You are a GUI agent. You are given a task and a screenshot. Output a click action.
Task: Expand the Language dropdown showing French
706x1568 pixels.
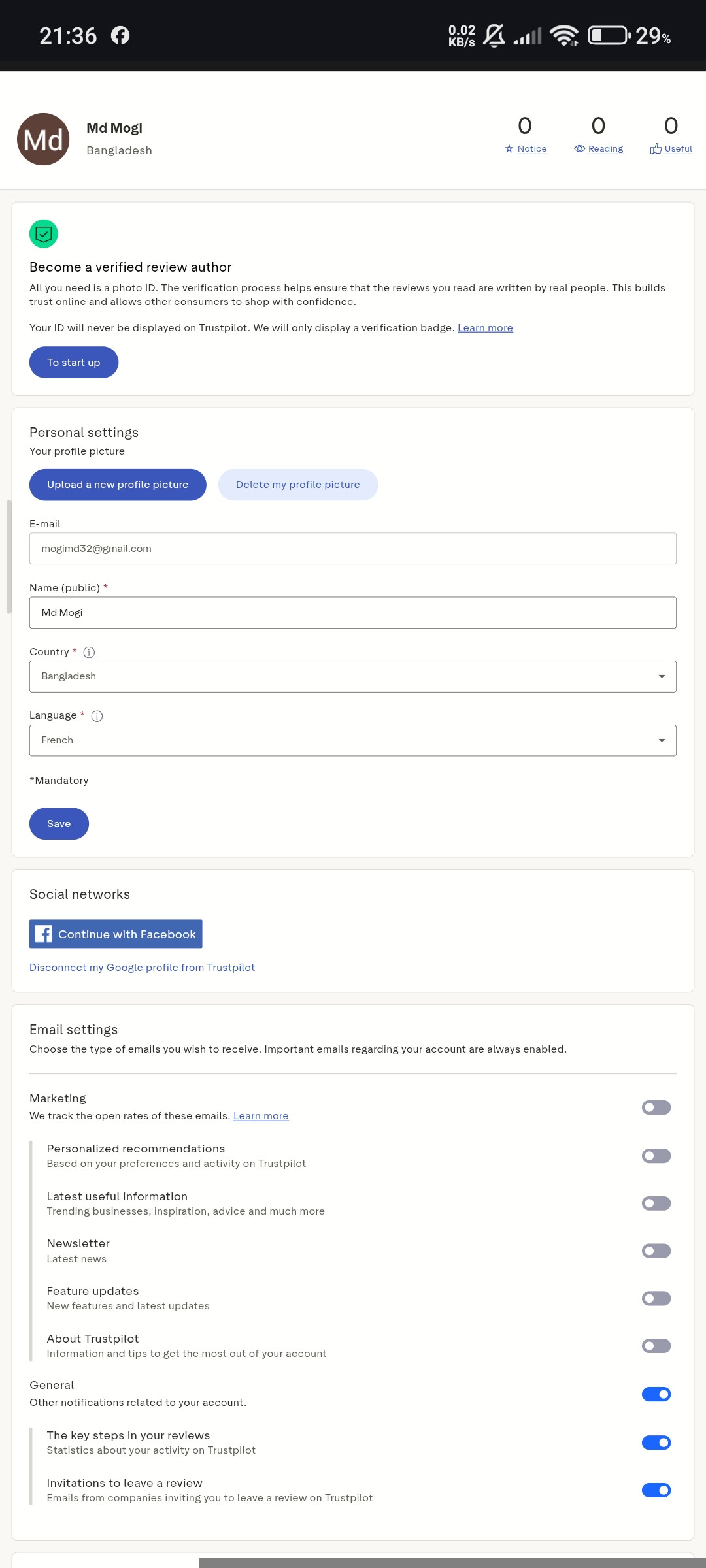click(x=353, y=740)
